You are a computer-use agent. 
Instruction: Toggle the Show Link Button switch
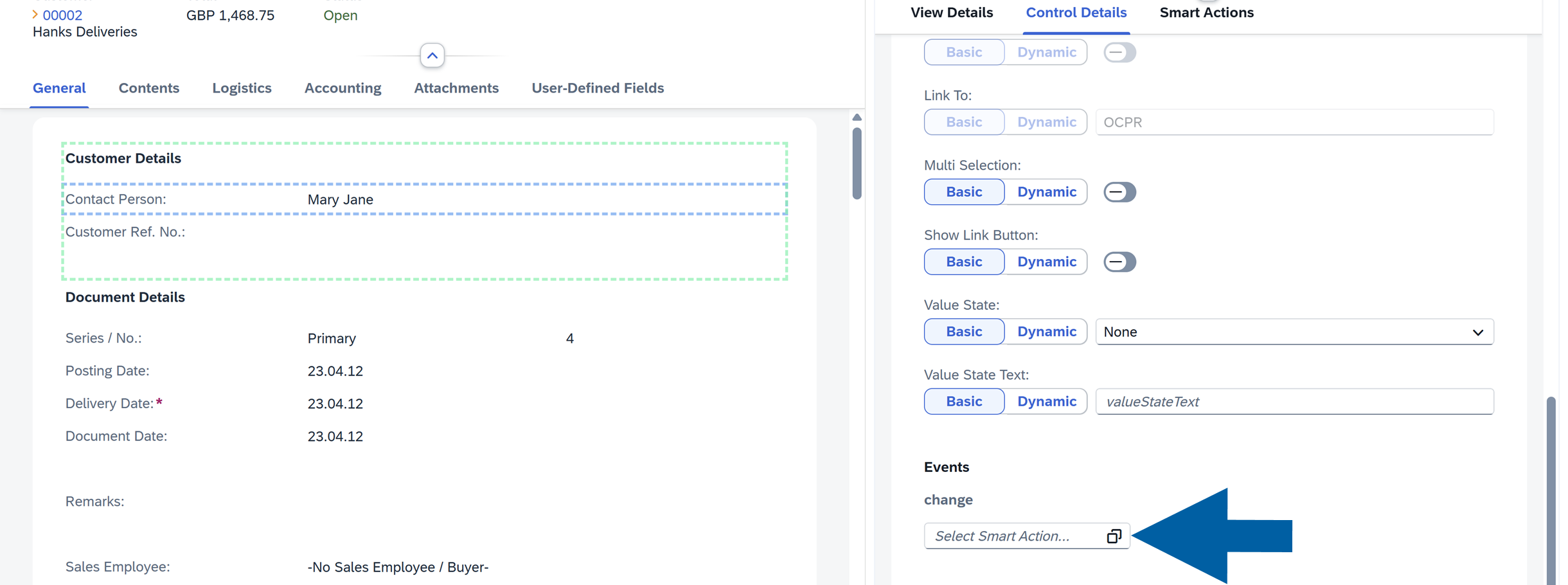tap(1119, 262)
